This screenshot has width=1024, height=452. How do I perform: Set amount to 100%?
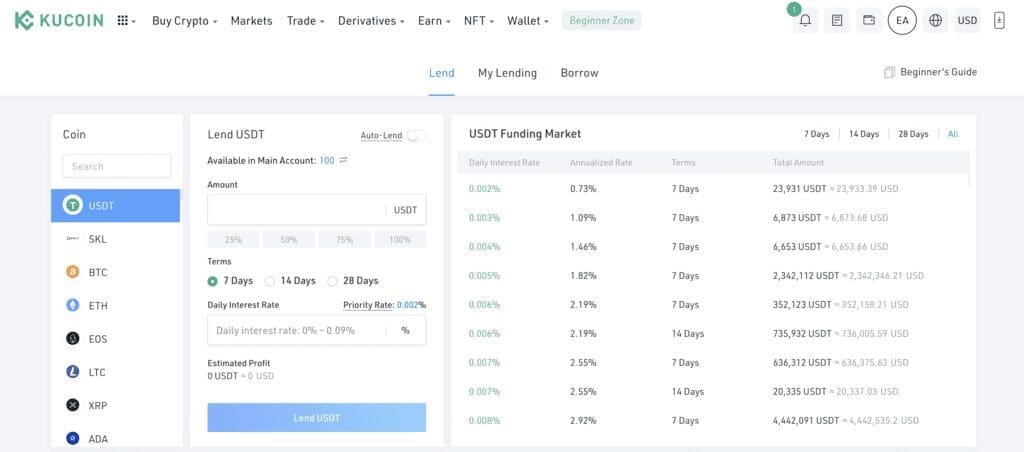[x=400, y=240]
